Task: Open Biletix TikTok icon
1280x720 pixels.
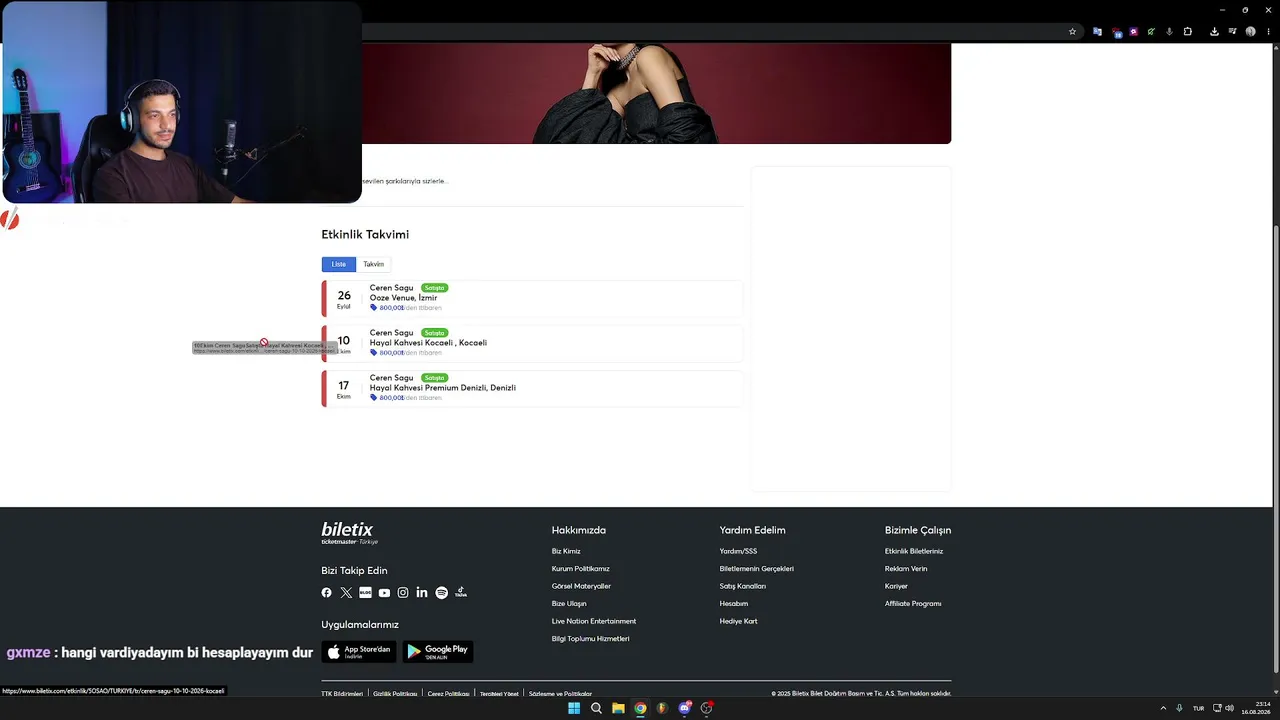Action: coord(461,593)
